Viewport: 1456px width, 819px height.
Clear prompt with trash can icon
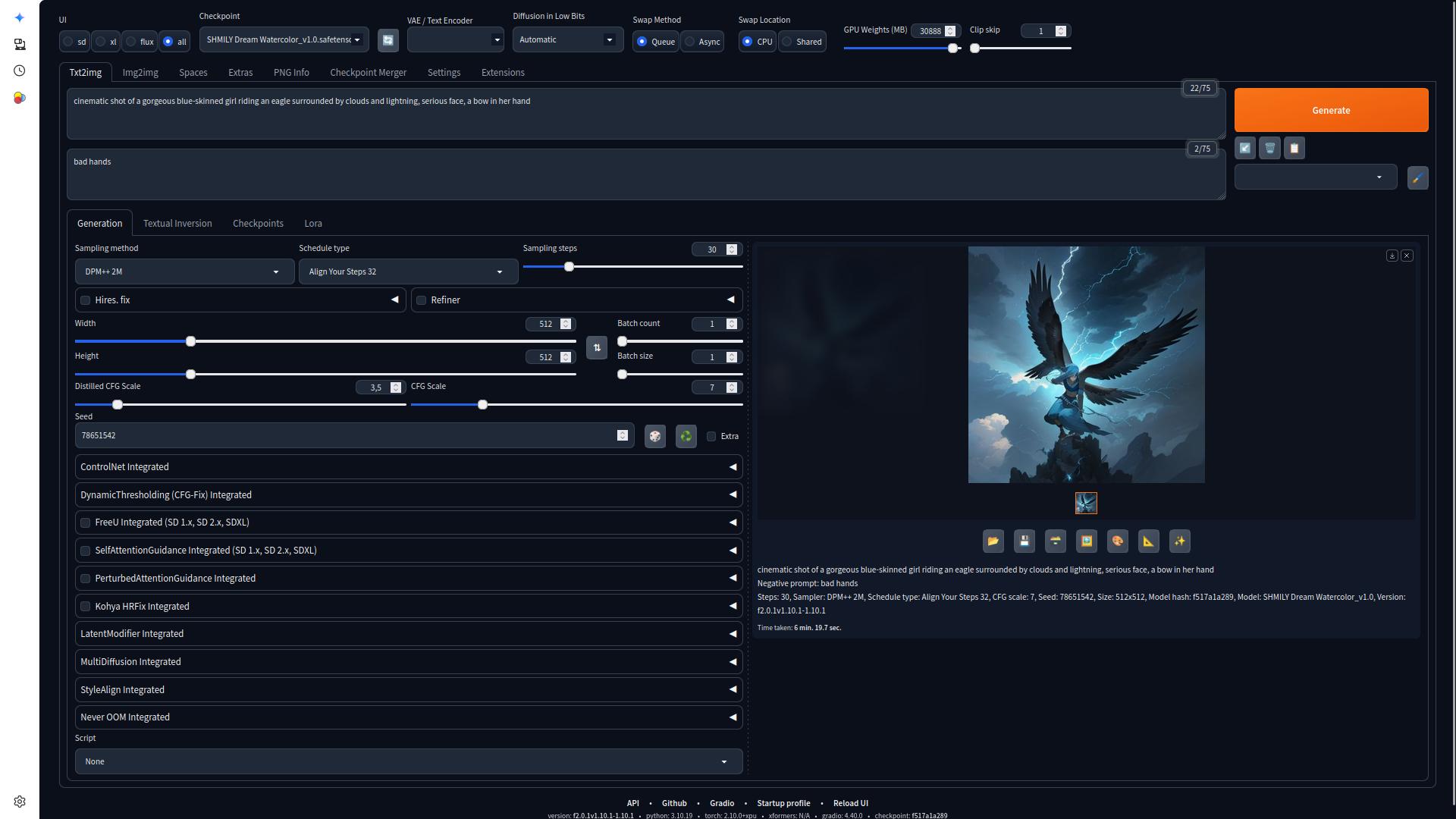tap(1270, 148)
